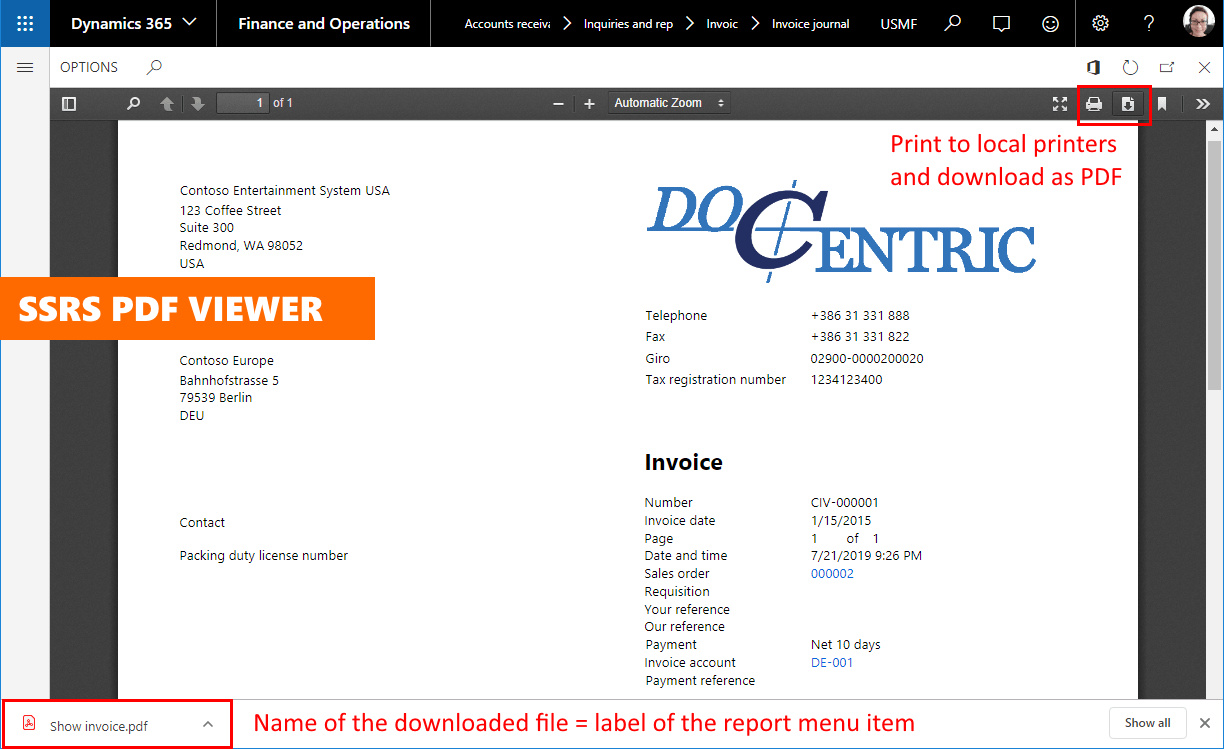
Task: Open the OPTIONS menu tab
Action: tap(89, 67)
